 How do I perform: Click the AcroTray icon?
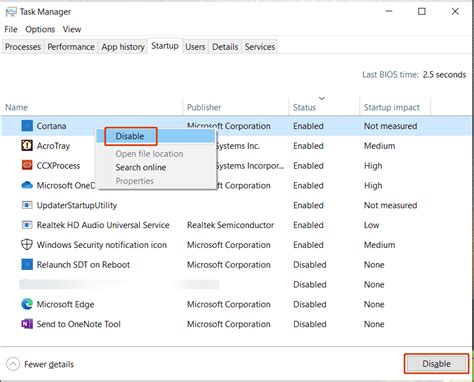pyautogui.click(x=27, y=145)
